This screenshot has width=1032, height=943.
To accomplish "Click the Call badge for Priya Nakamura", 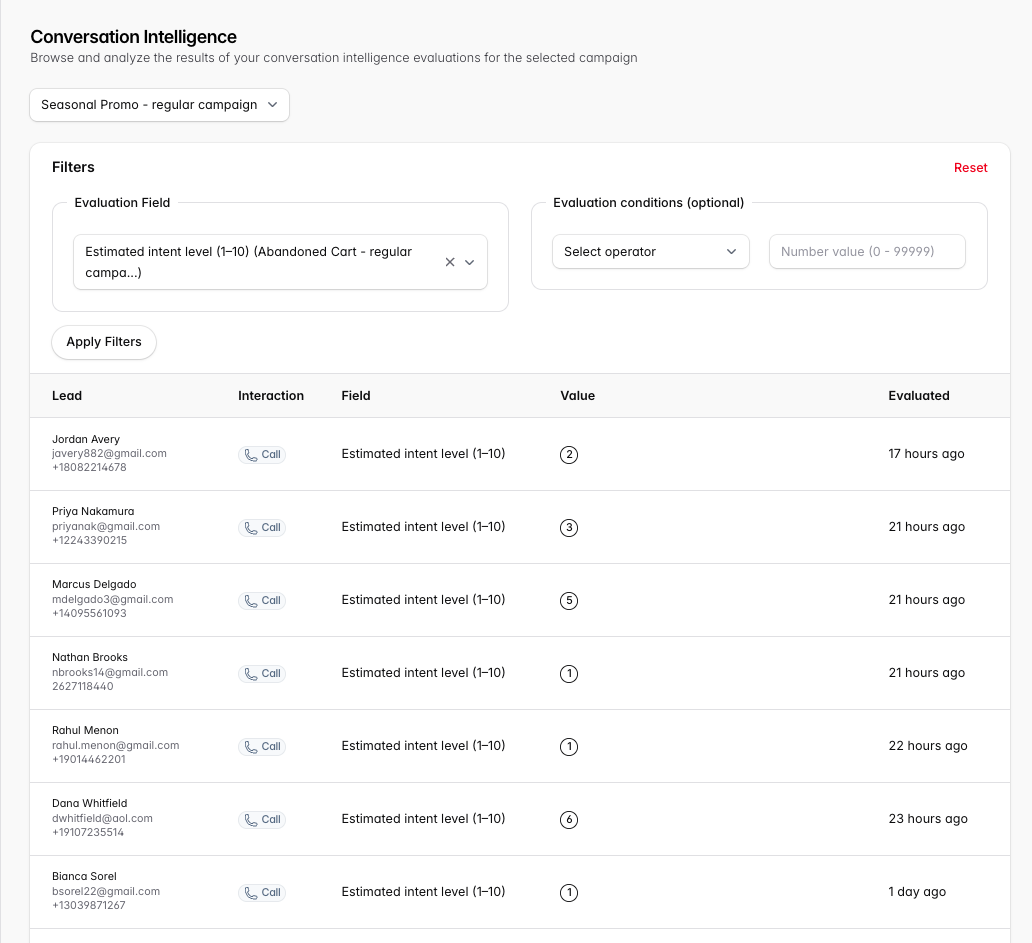I will (x=262, y=528).
